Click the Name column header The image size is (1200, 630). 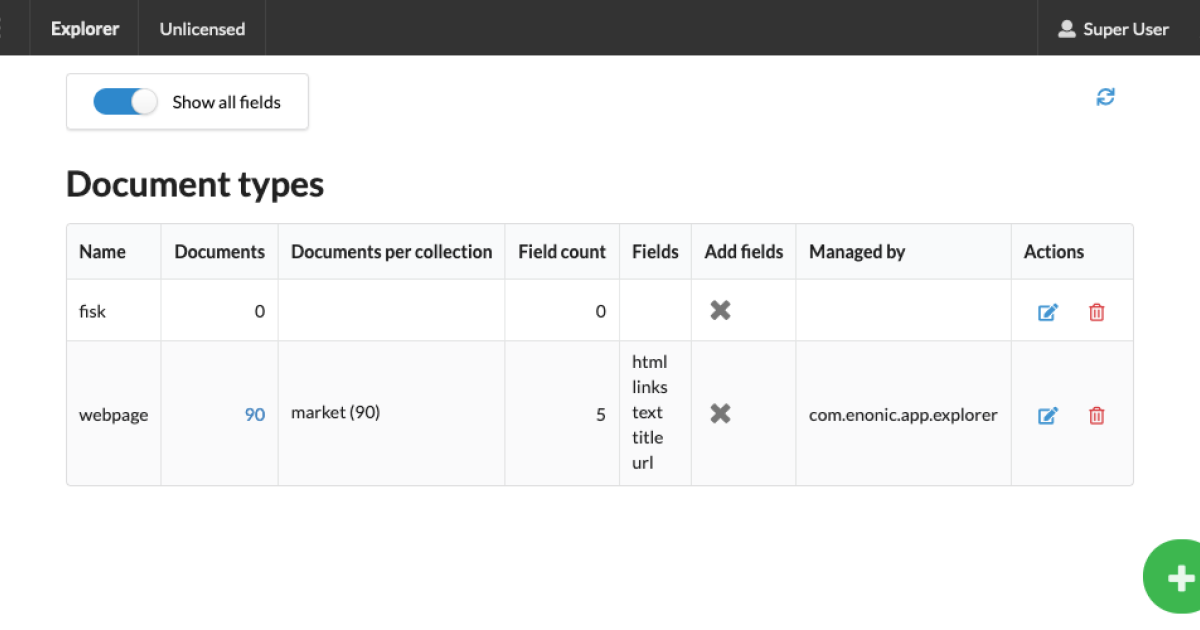103,251
